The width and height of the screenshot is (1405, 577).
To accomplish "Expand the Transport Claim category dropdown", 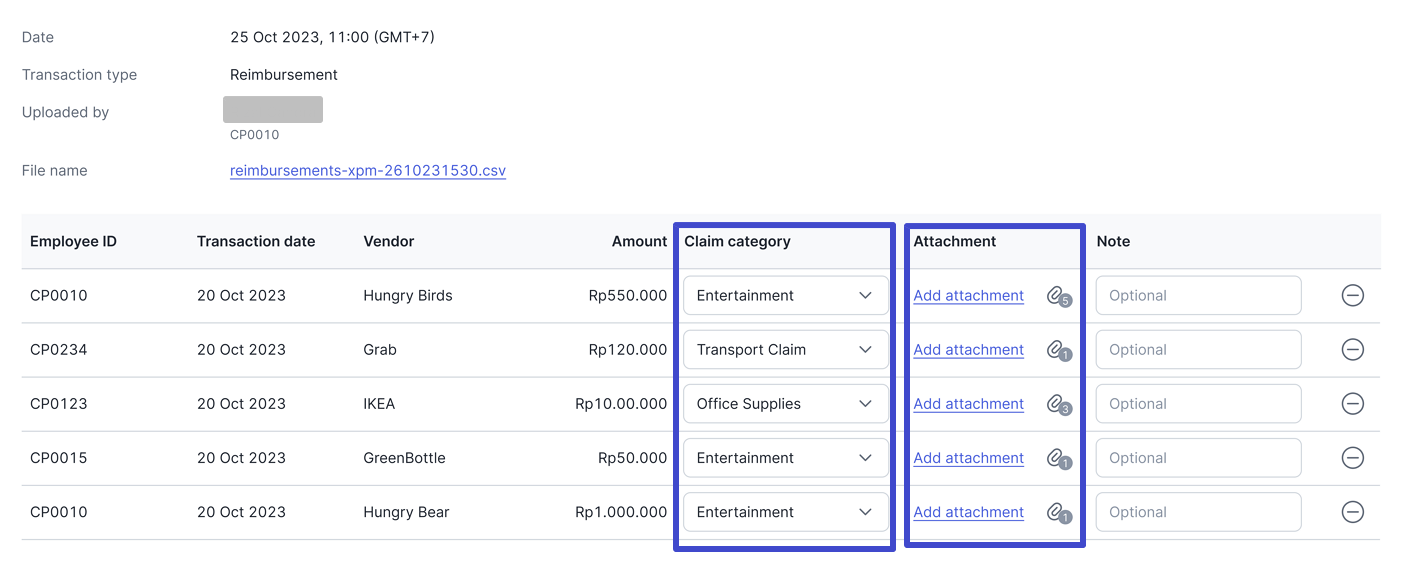I will [x=785, y=350].
